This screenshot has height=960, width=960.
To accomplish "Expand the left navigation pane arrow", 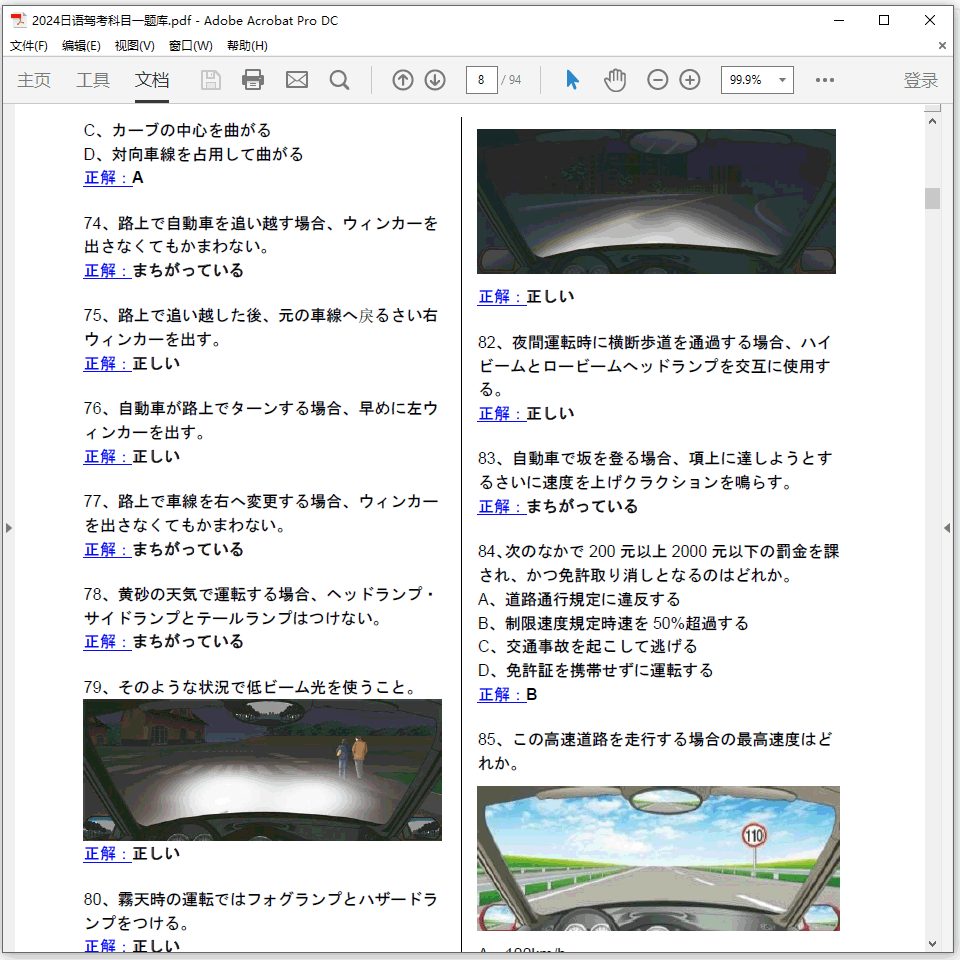I will coord(9,527).
